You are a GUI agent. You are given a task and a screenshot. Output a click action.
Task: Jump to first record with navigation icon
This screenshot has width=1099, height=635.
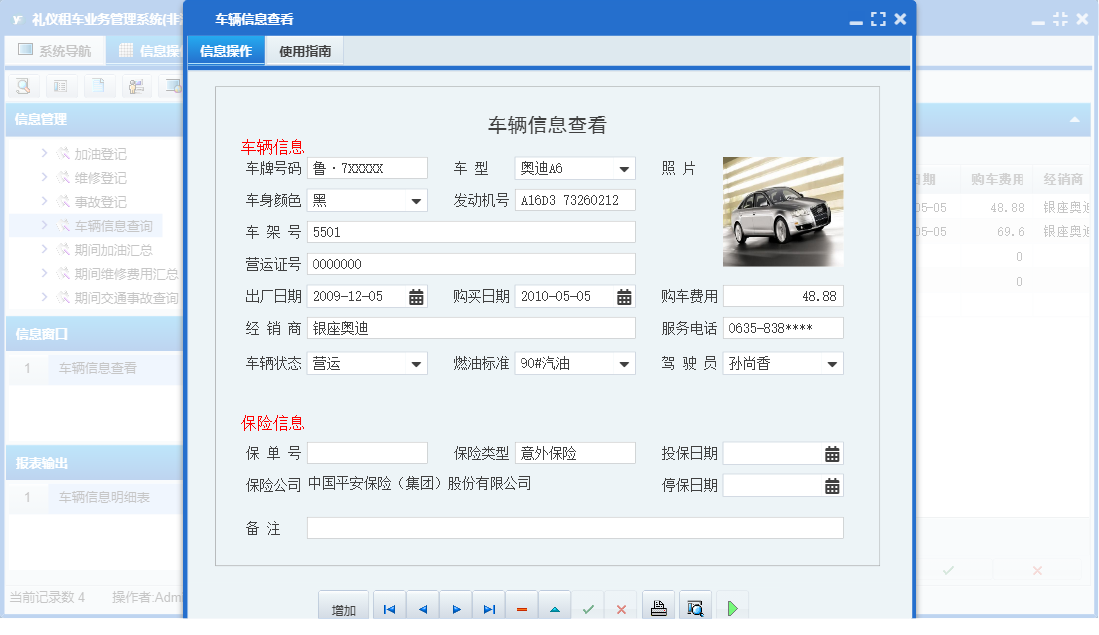[388, 605]
